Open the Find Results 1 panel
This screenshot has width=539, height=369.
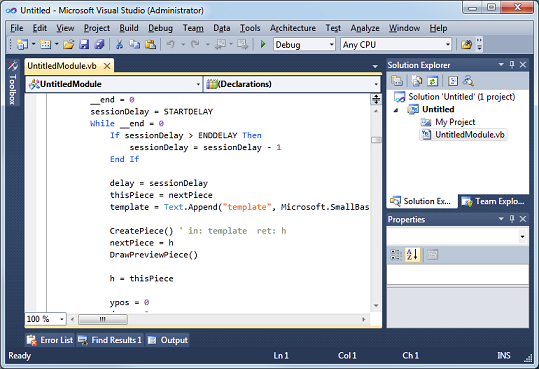110,340
